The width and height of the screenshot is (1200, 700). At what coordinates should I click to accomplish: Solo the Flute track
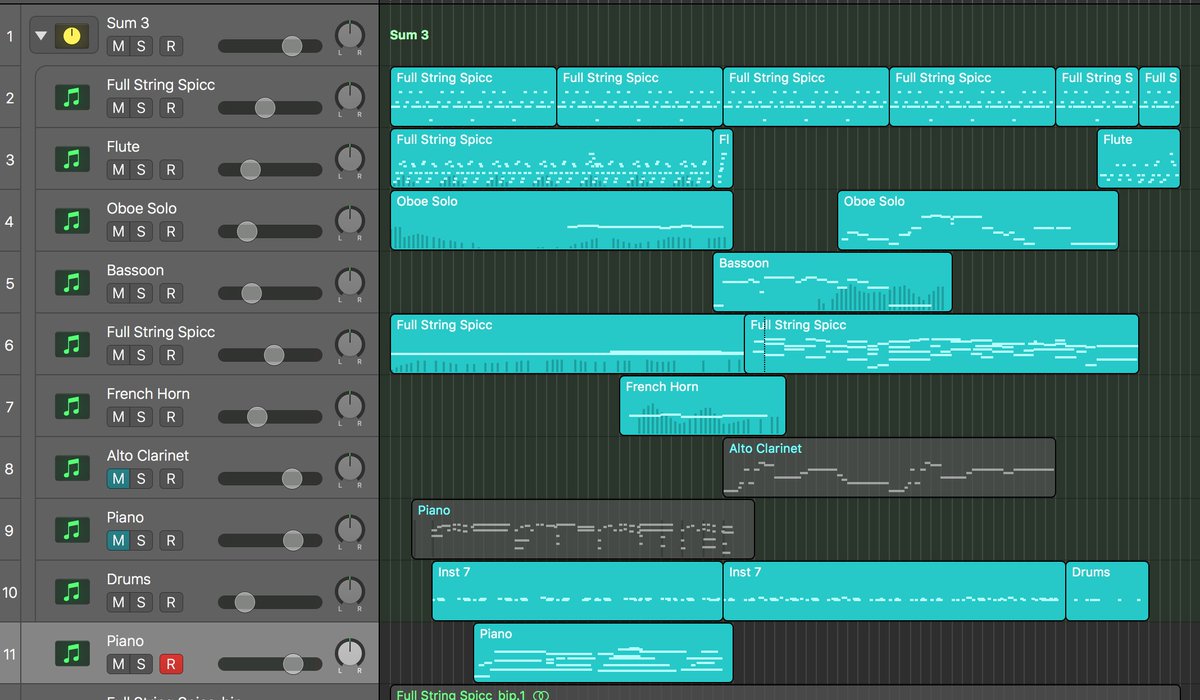click(x=141, y=170)
